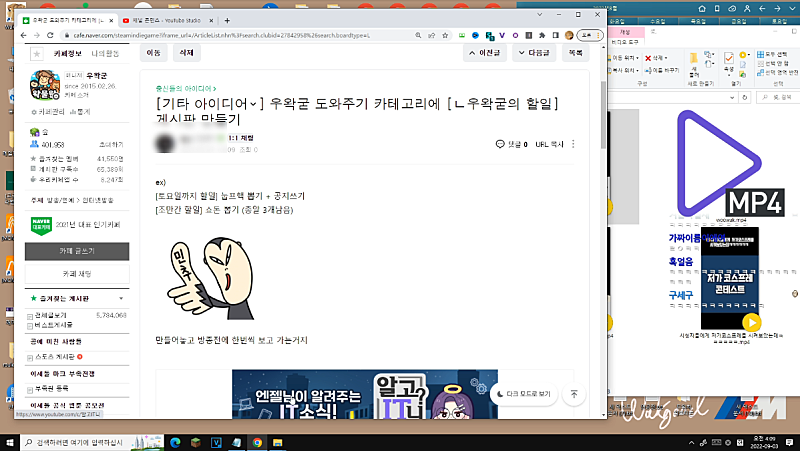Click 삭제 button above article

pos(187,53)
